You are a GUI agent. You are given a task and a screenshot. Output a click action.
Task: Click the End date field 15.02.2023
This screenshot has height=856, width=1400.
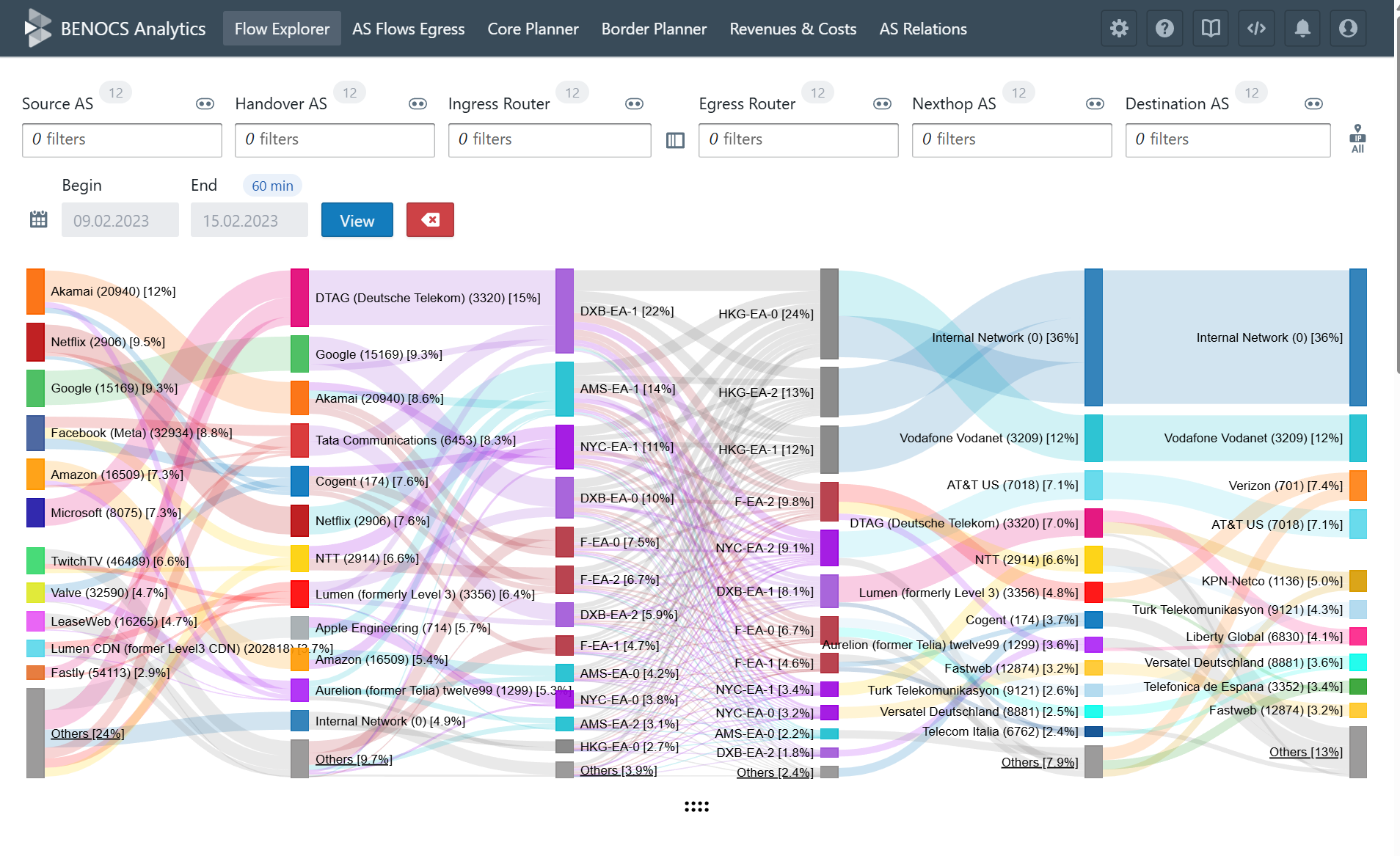tap(249, 220)
